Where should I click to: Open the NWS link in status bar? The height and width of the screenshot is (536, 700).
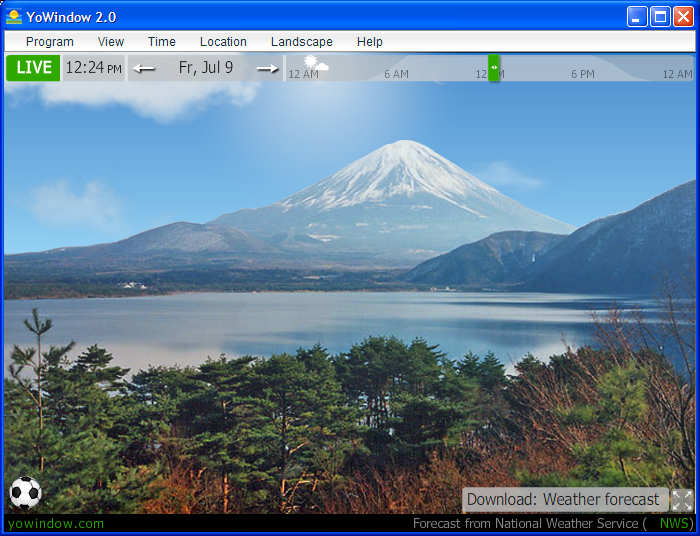click(675, 523)
